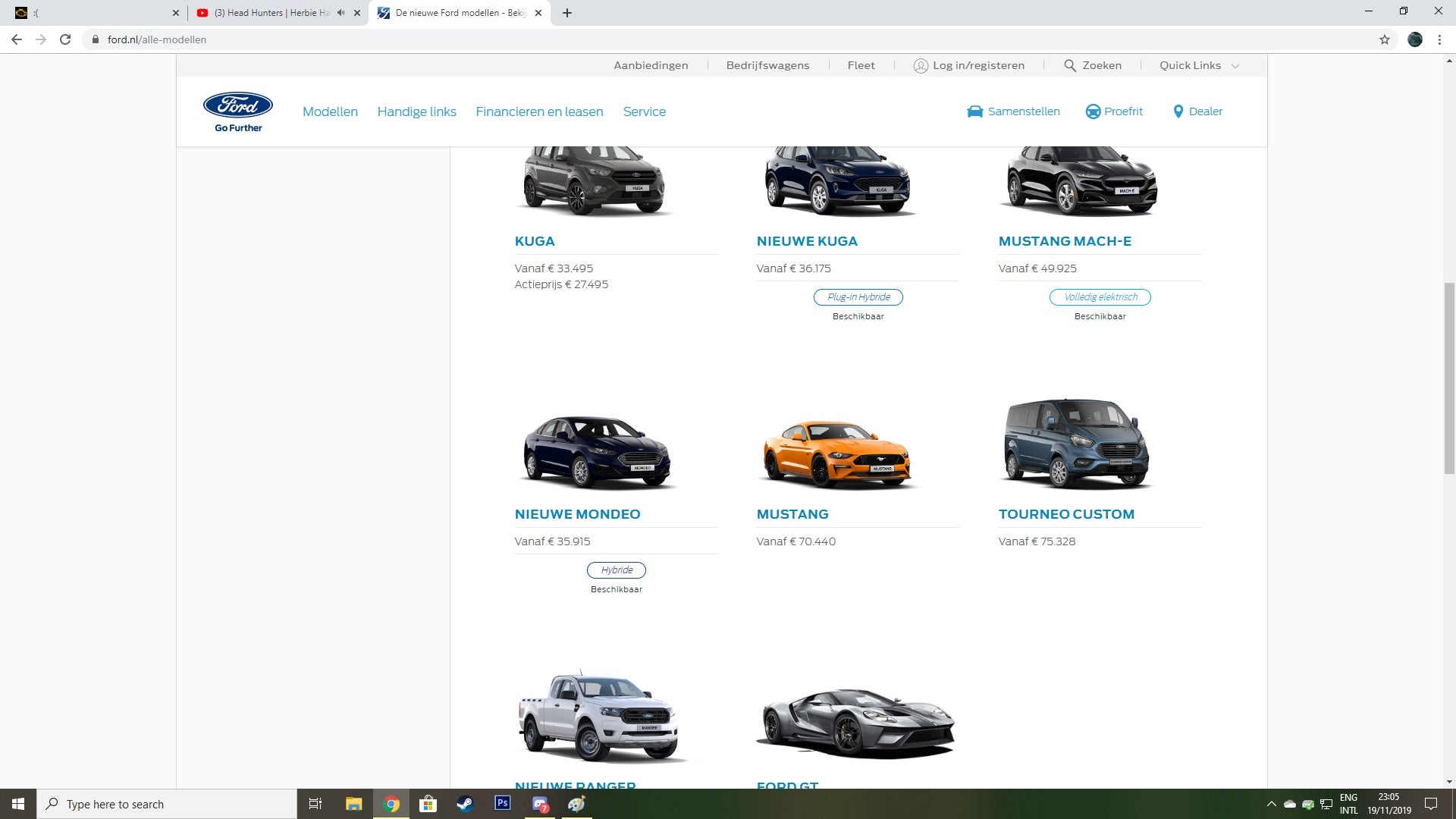Image resolution: width=1456 pixels, height=819 pixels.
Task: Click the Samenstellen link text
Action: coord(1024,111)
